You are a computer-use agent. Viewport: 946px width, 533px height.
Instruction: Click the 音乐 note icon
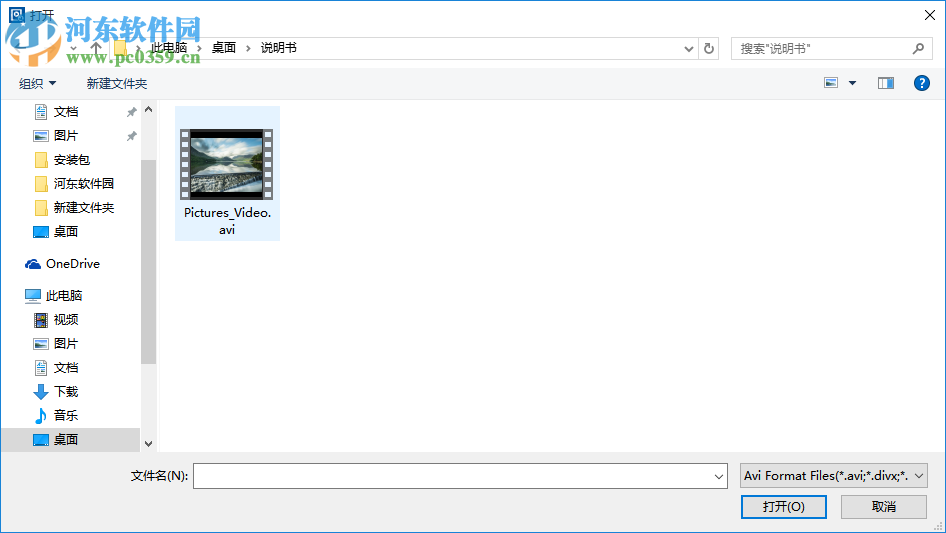40,415
